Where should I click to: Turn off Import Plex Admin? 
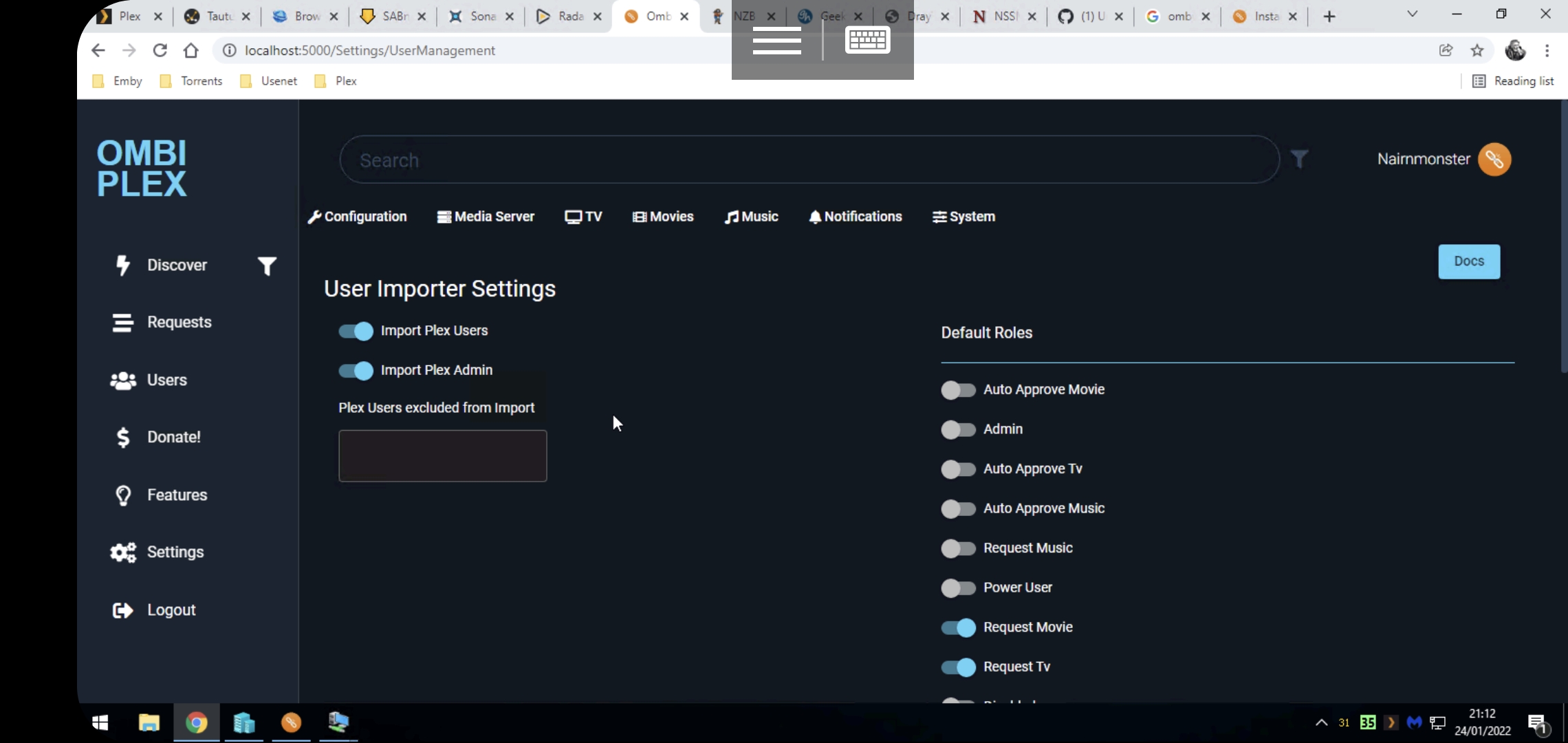[x=354, y=371]
